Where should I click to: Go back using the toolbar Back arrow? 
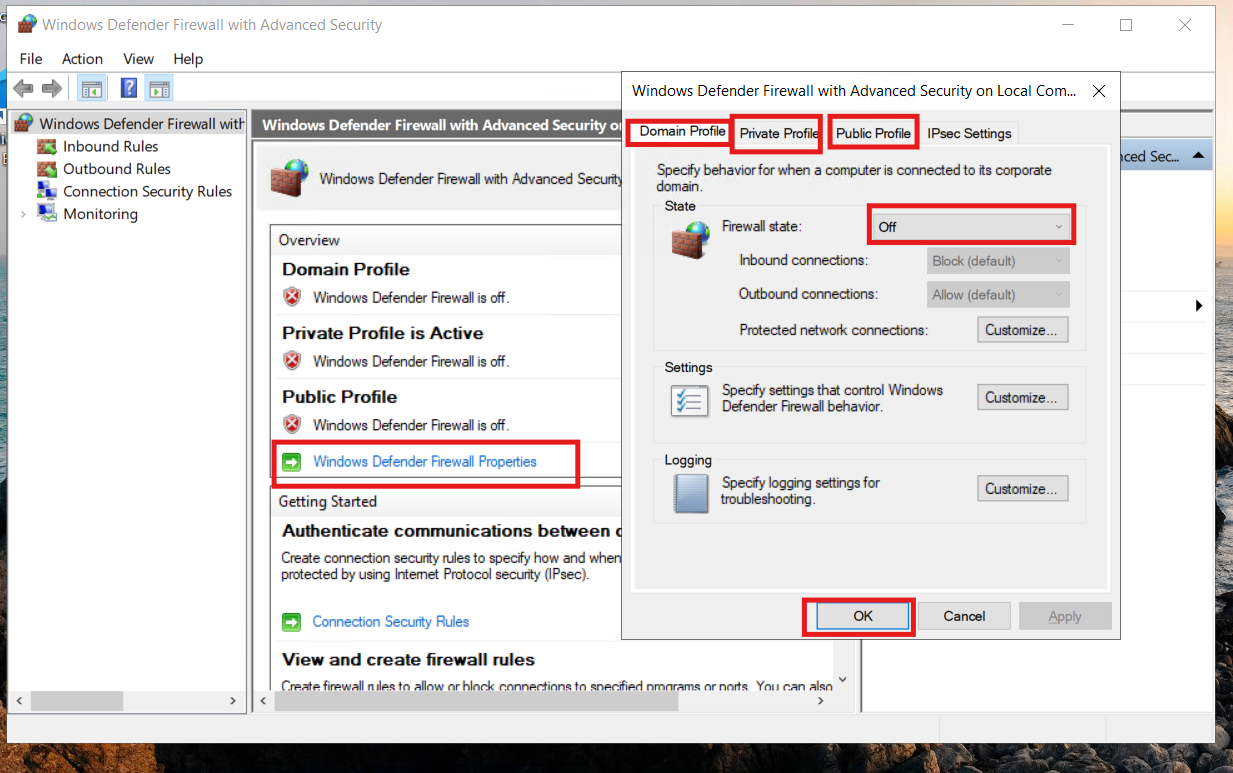coord(23,89)
